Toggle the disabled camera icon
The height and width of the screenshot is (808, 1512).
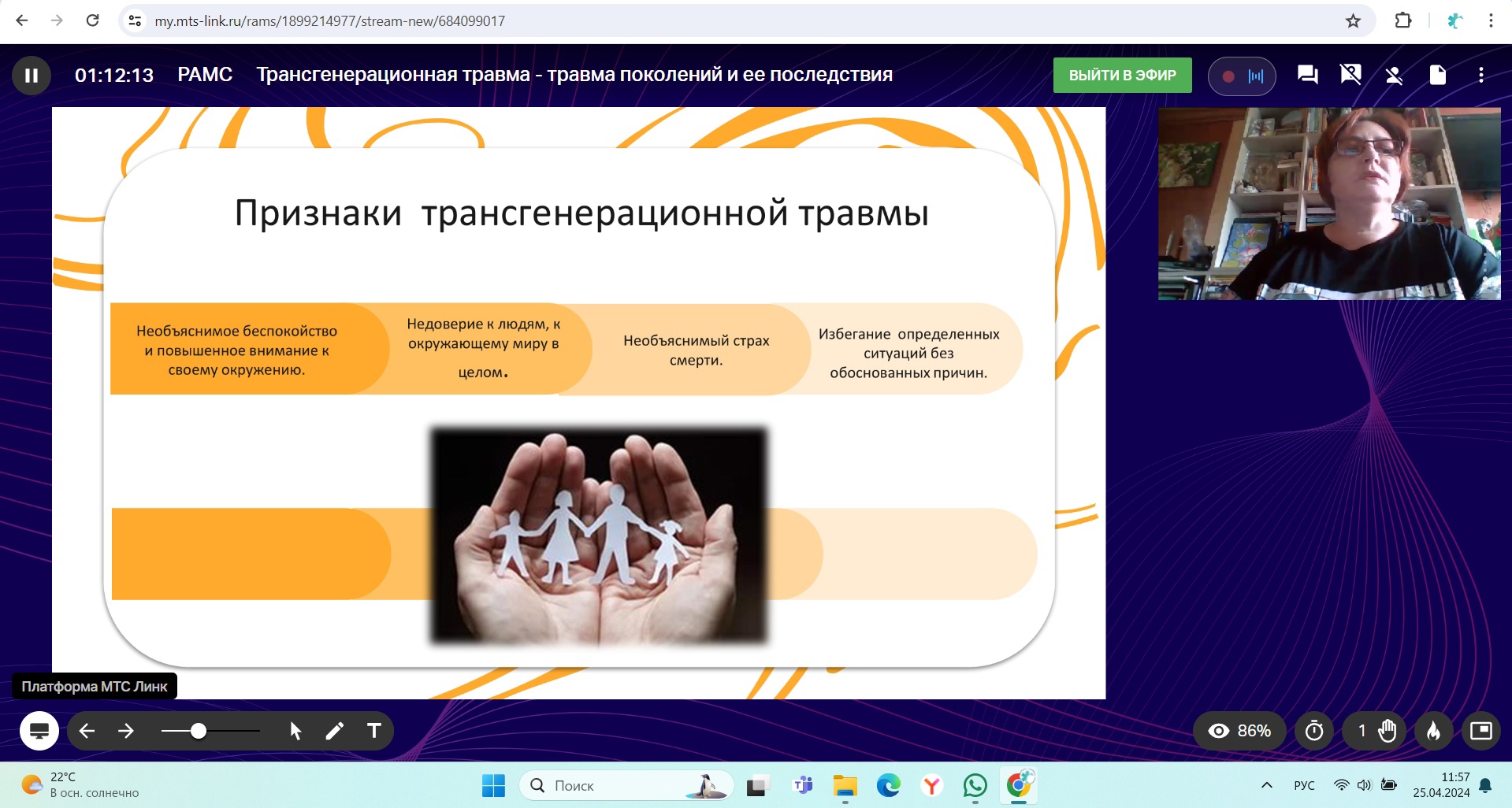coord(1350,76)
